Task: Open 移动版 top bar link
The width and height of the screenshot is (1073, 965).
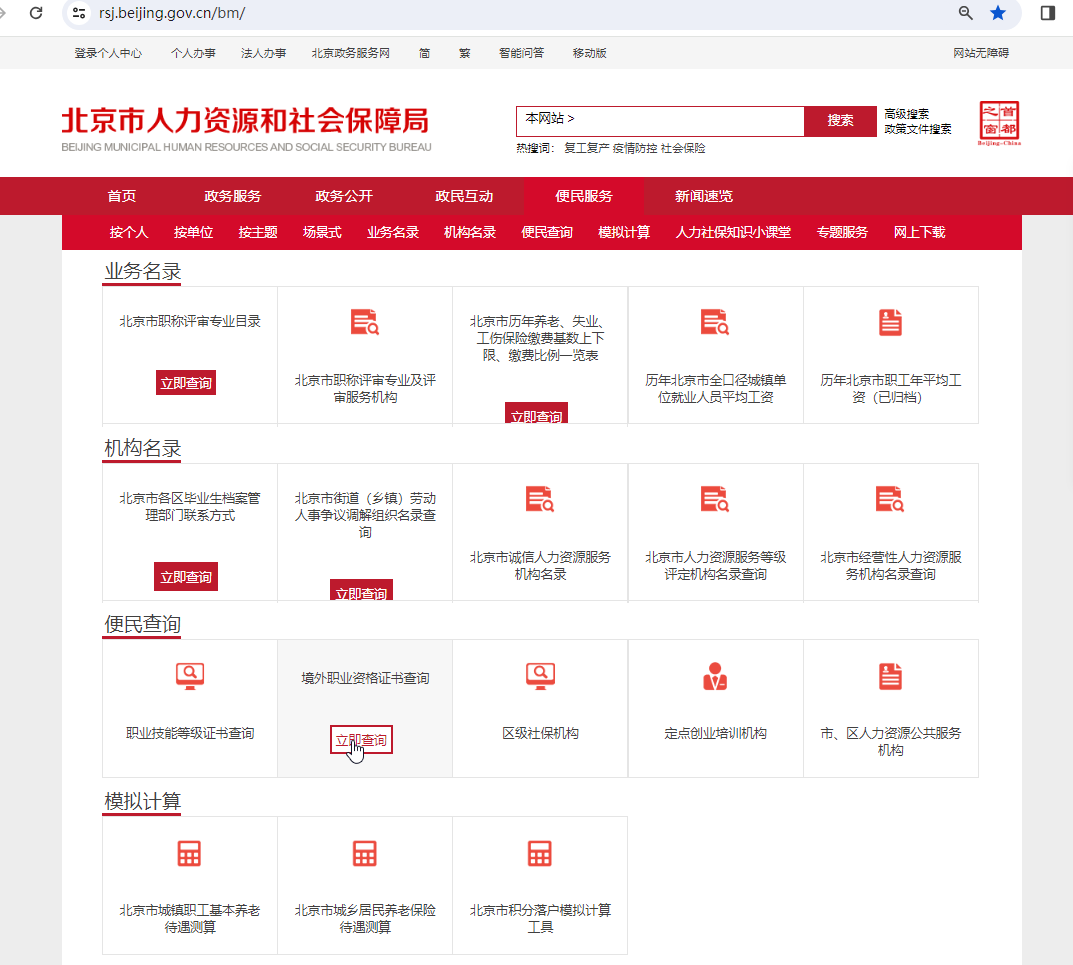Action: coord(589,53)
